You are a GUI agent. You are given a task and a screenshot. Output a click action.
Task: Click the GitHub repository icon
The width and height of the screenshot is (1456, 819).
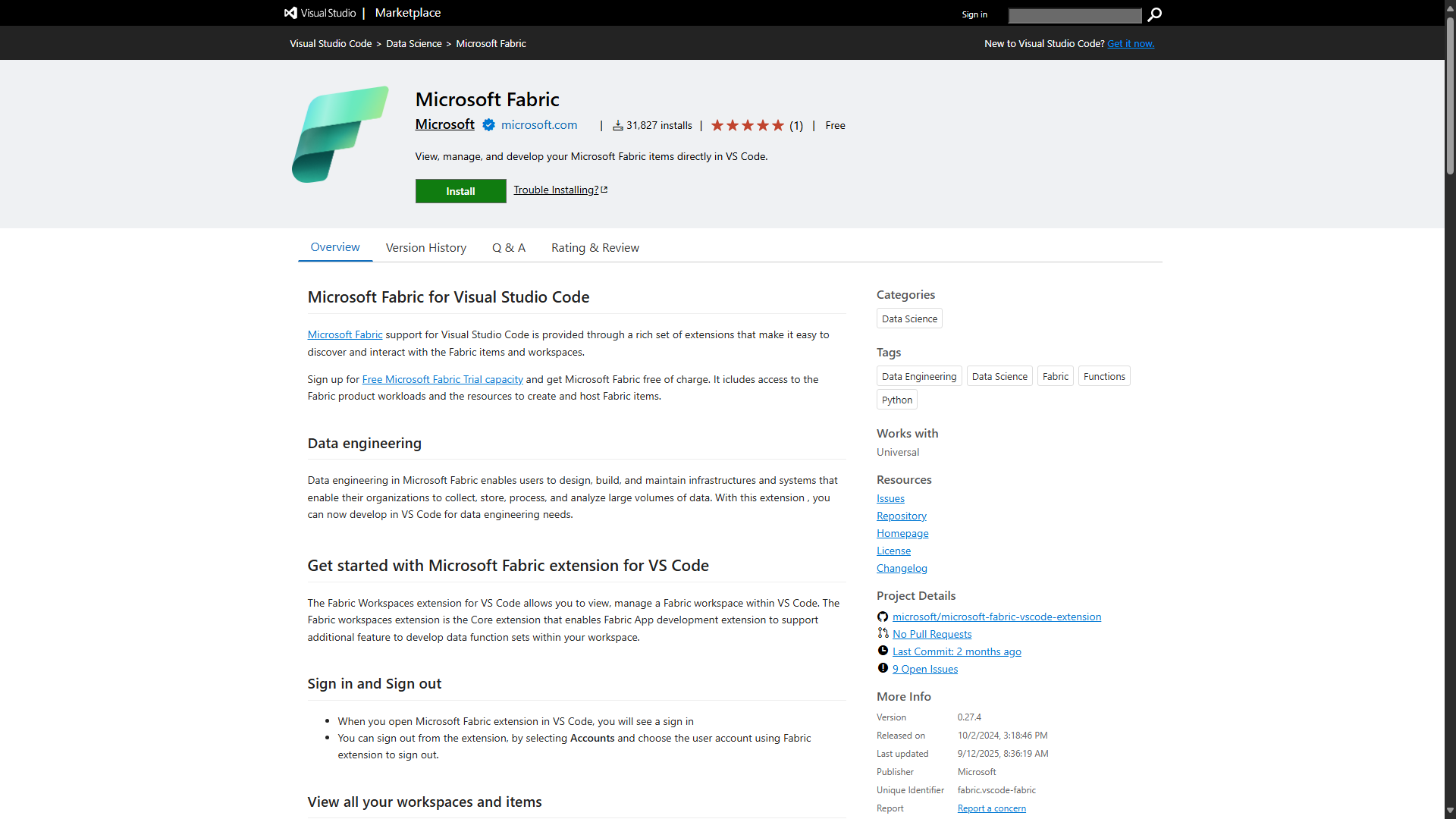(883, 617)
